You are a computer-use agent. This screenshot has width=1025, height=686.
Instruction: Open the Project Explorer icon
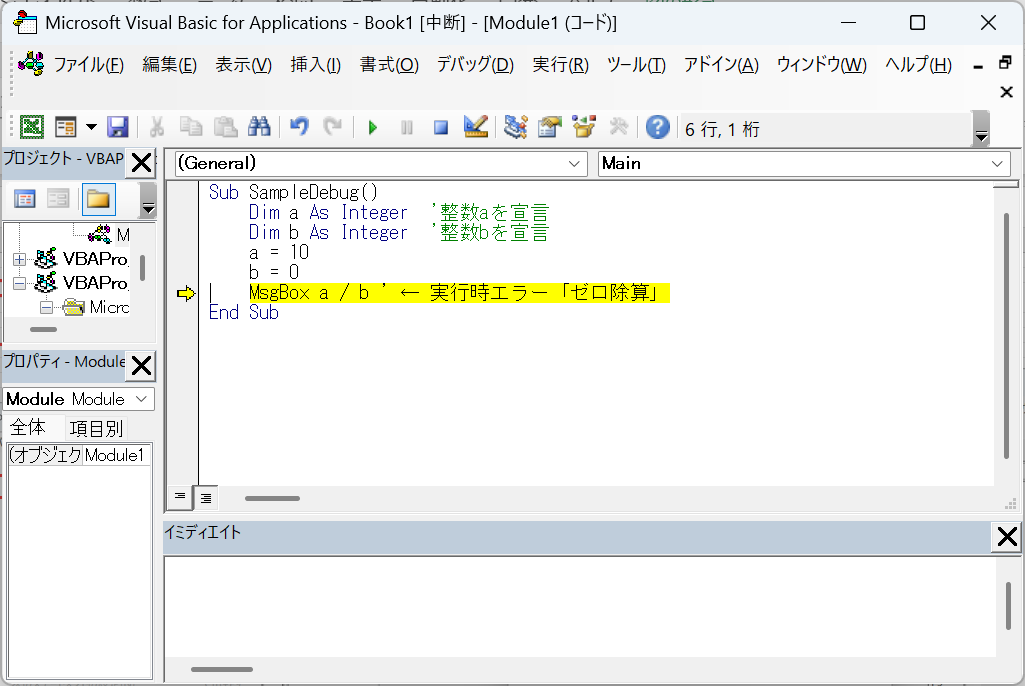pos(516,126)
